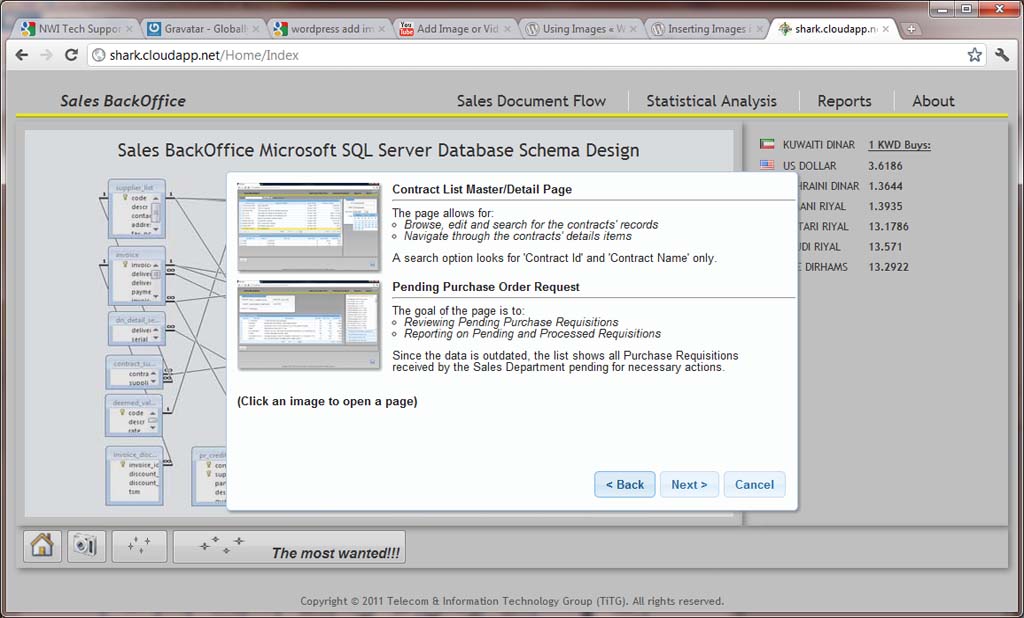Switch to the YouTube Add Image tab
The height and width of the screenshot is (618, 1024).
(x=450, y=29)
